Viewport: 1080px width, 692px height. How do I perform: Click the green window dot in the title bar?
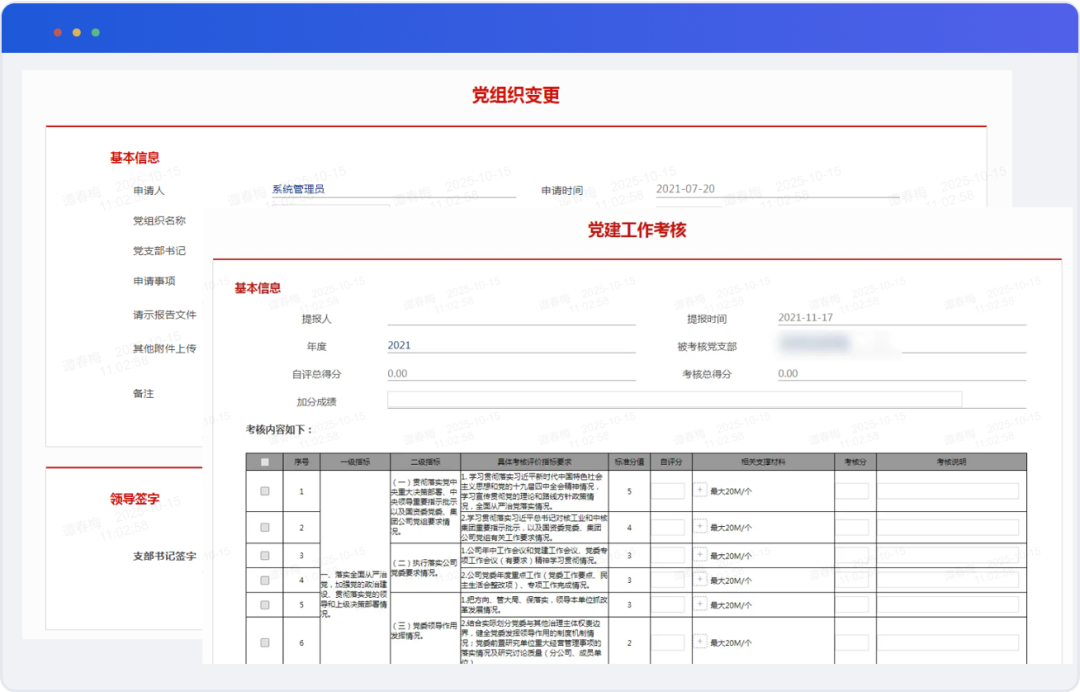coord(96,33)
